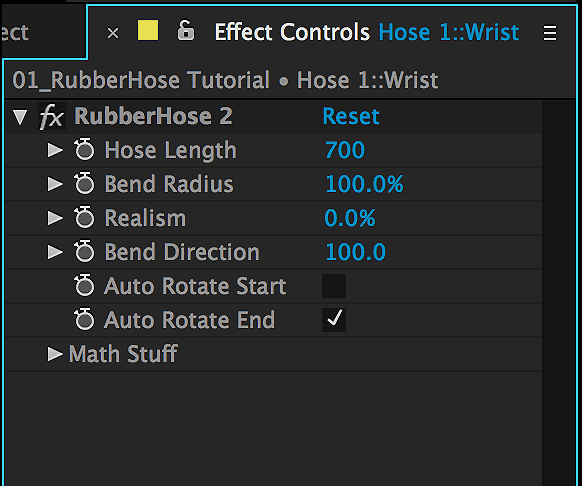Enable the Auto Rotate Start checkbox
Screen dimensions: 582x486
334,286
